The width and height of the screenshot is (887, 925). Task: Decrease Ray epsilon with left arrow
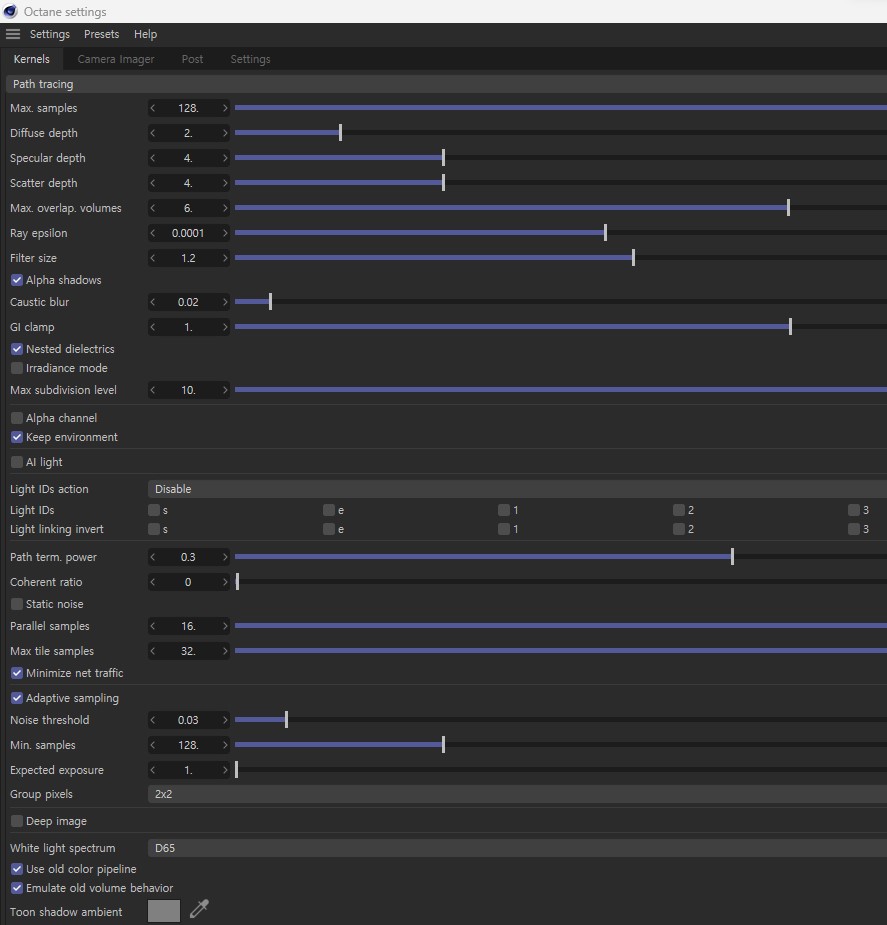[x=153, y=233]
